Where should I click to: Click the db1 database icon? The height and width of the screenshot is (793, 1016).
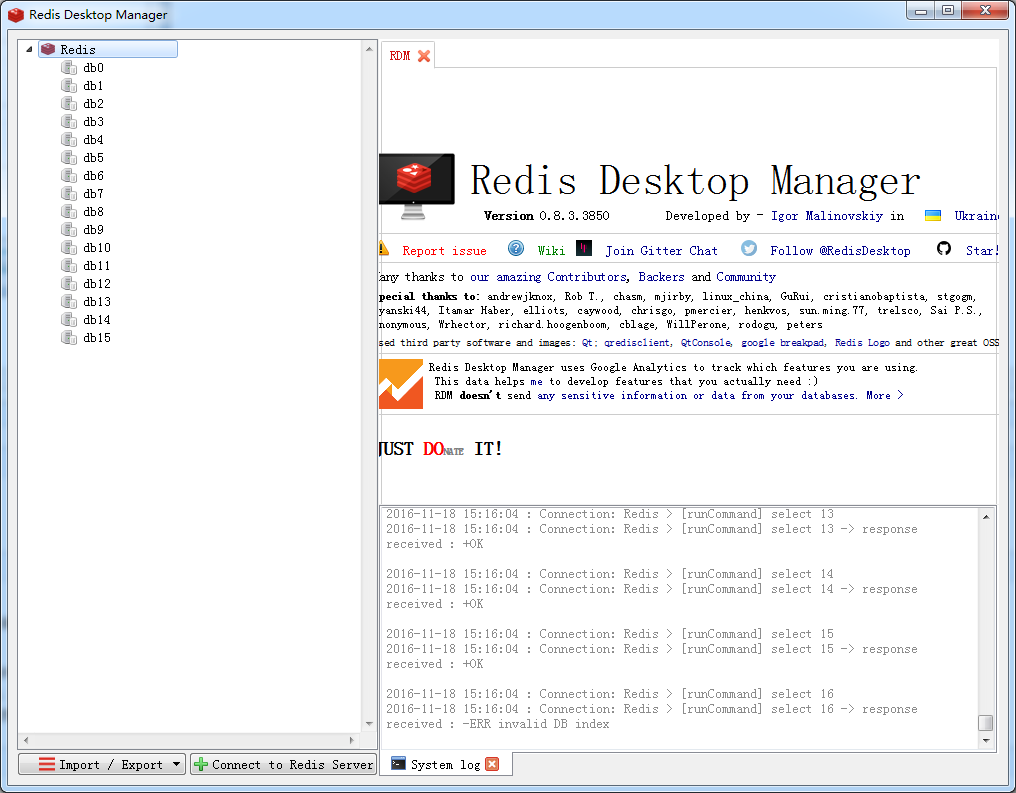[69, 86]
